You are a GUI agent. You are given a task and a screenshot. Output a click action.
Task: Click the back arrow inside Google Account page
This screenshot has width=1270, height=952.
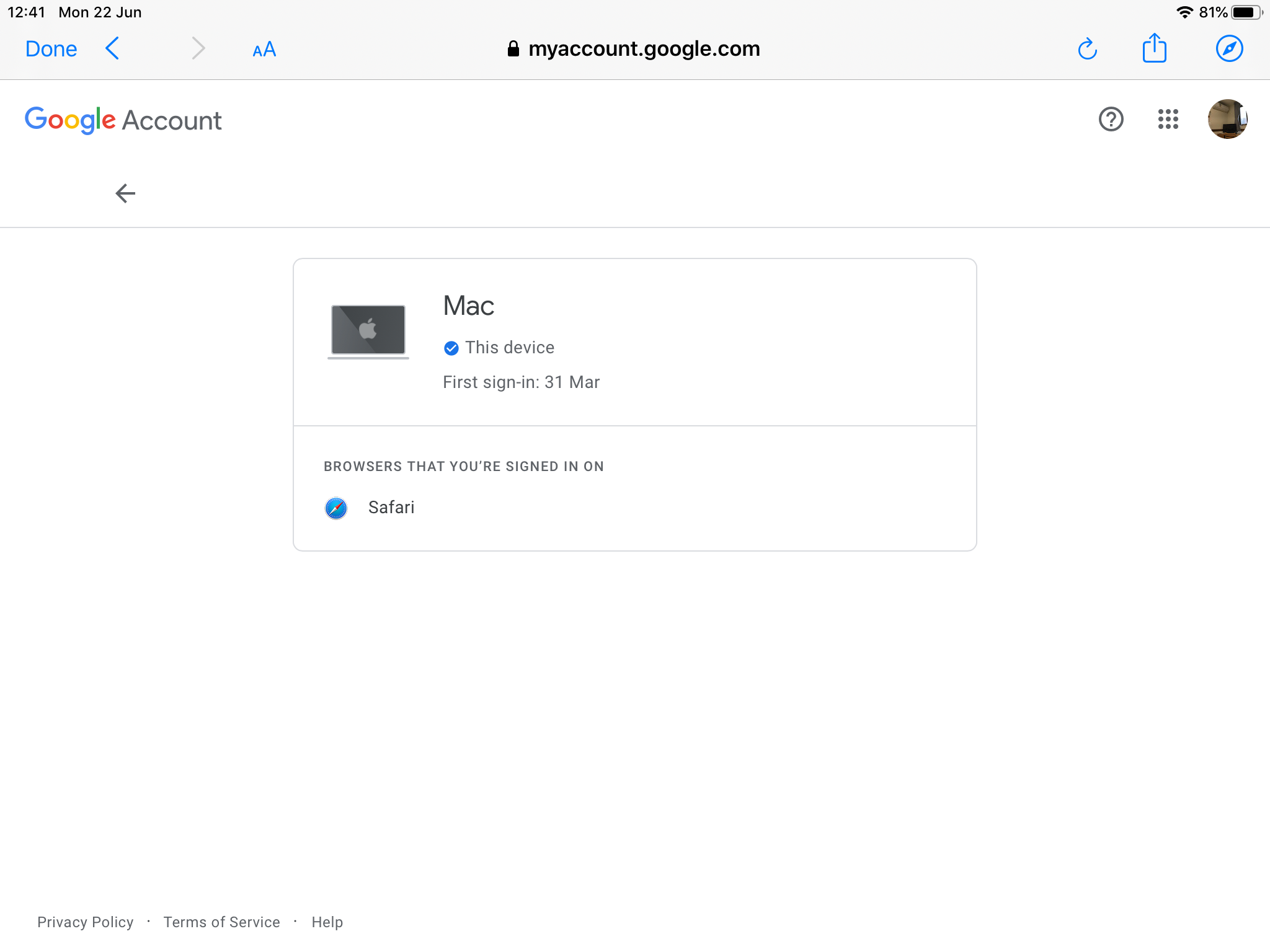124,193
